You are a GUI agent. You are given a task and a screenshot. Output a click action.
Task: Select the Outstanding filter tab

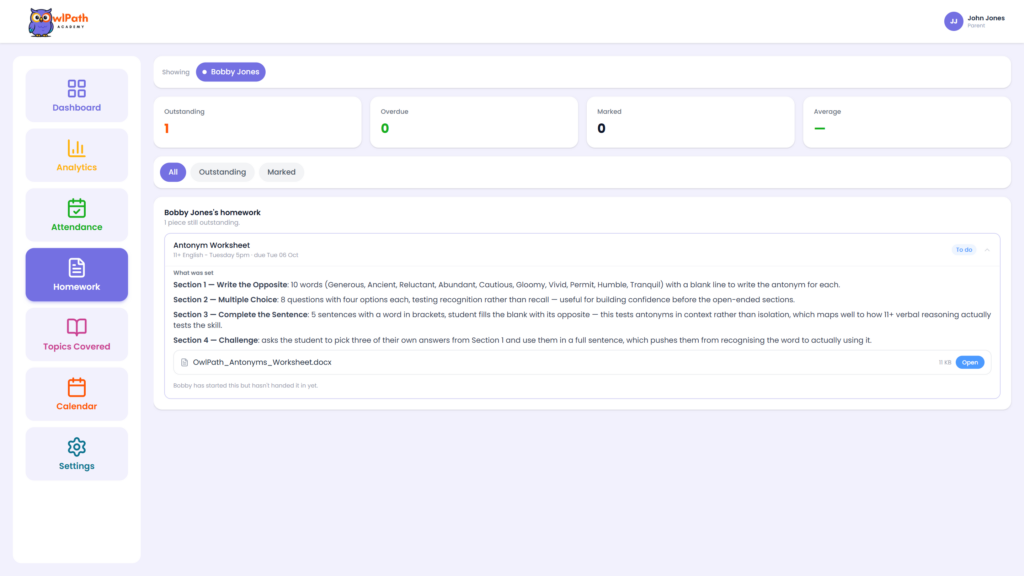click(x=222, y=172)
